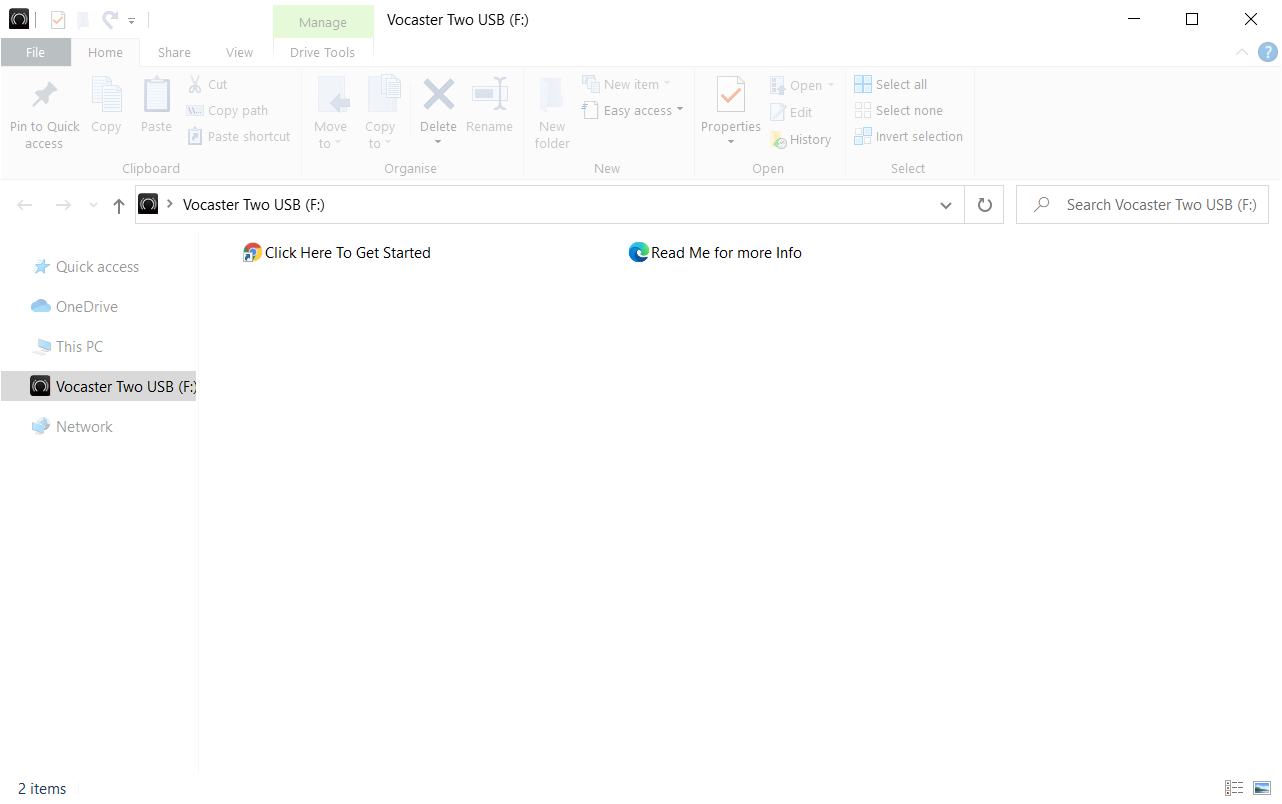
Task: Click the Search Vocaster Two USB box
Action: tap(1143, 205)
